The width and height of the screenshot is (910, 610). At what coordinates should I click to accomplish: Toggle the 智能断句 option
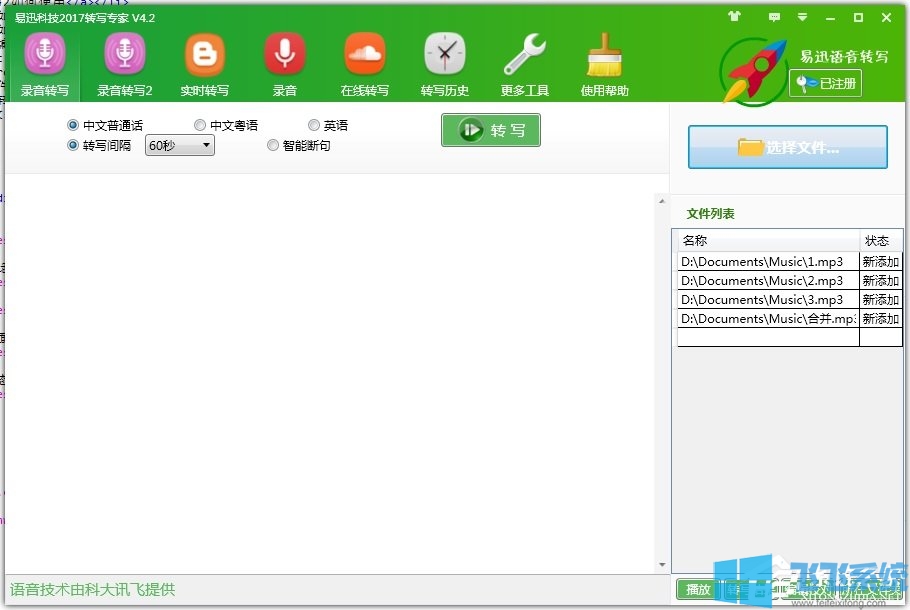point(273,145)
